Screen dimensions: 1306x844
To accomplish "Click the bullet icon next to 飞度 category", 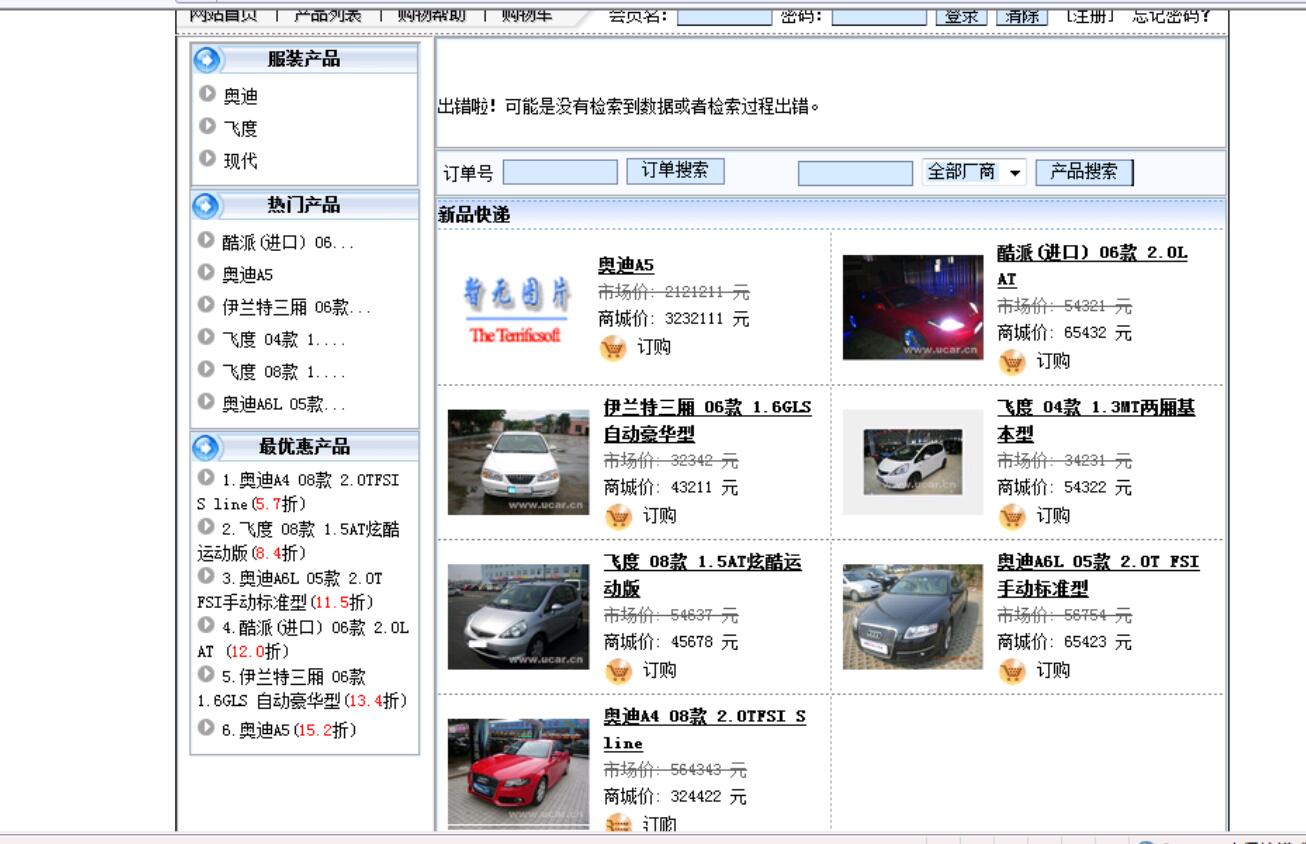I will (x=207, y=125).
